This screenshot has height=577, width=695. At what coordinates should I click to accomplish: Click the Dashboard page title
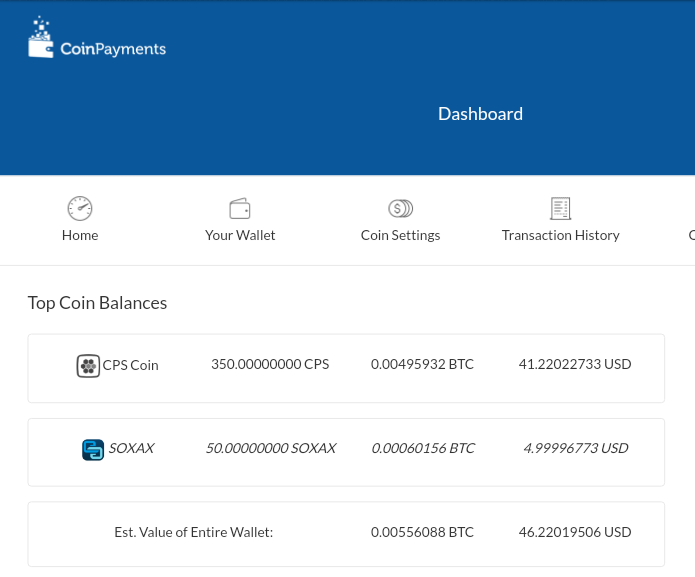tap(480, 114)
